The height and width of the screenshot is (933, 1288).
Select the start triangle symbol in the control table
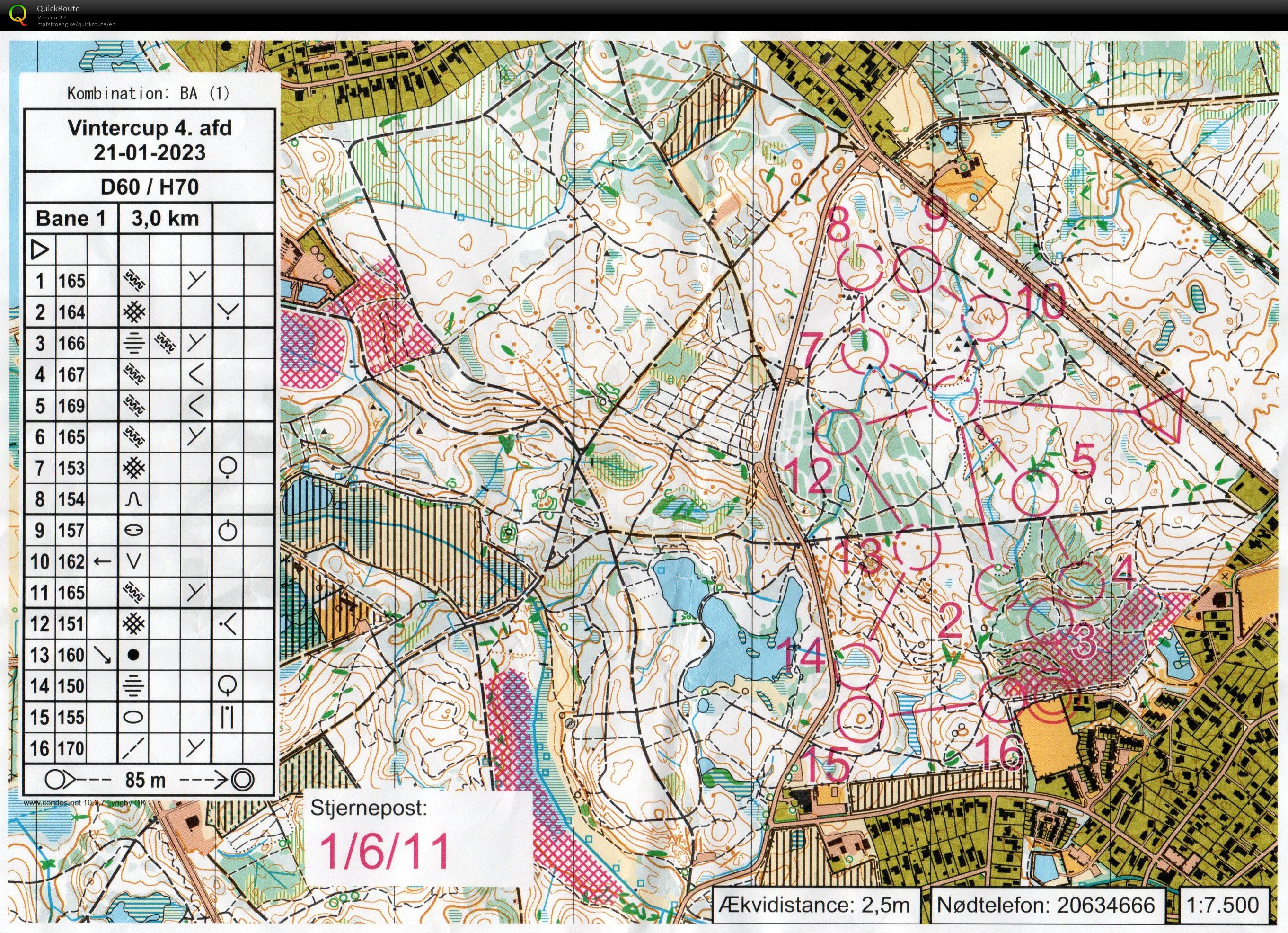click(40, 249)
